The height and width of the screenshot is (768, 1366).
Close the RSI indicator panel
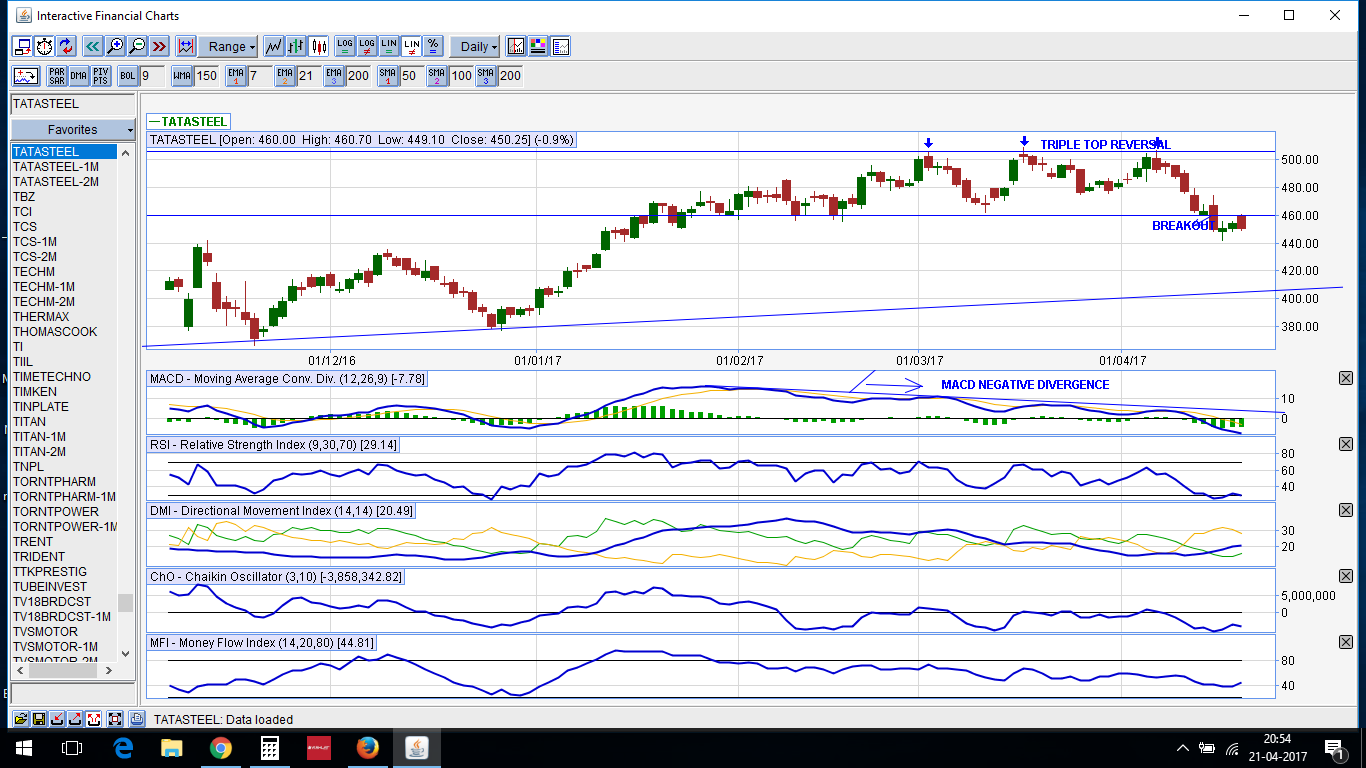pos(1345,444)
